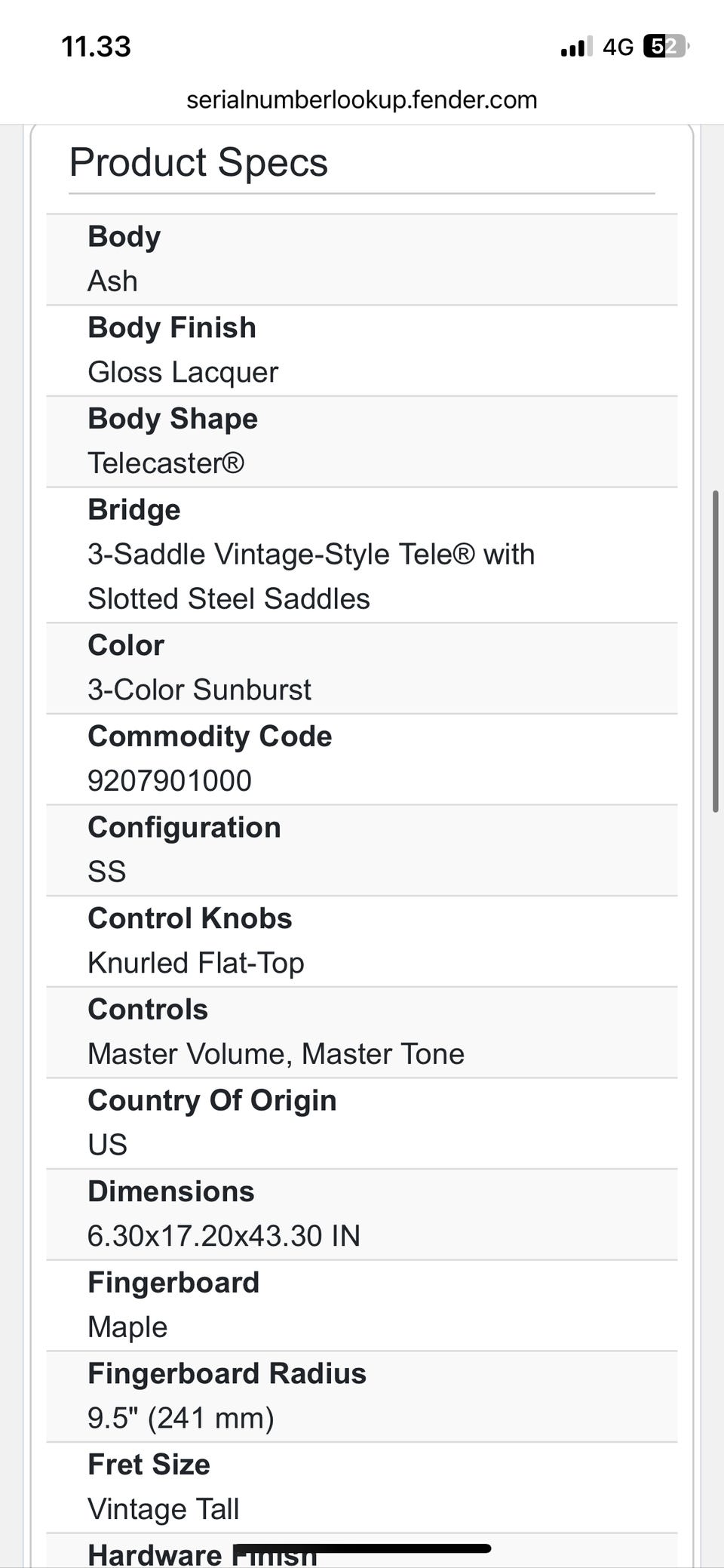Tap the 4G network indicator
The height and width of the screenshot is (1568, 724).
618,48
